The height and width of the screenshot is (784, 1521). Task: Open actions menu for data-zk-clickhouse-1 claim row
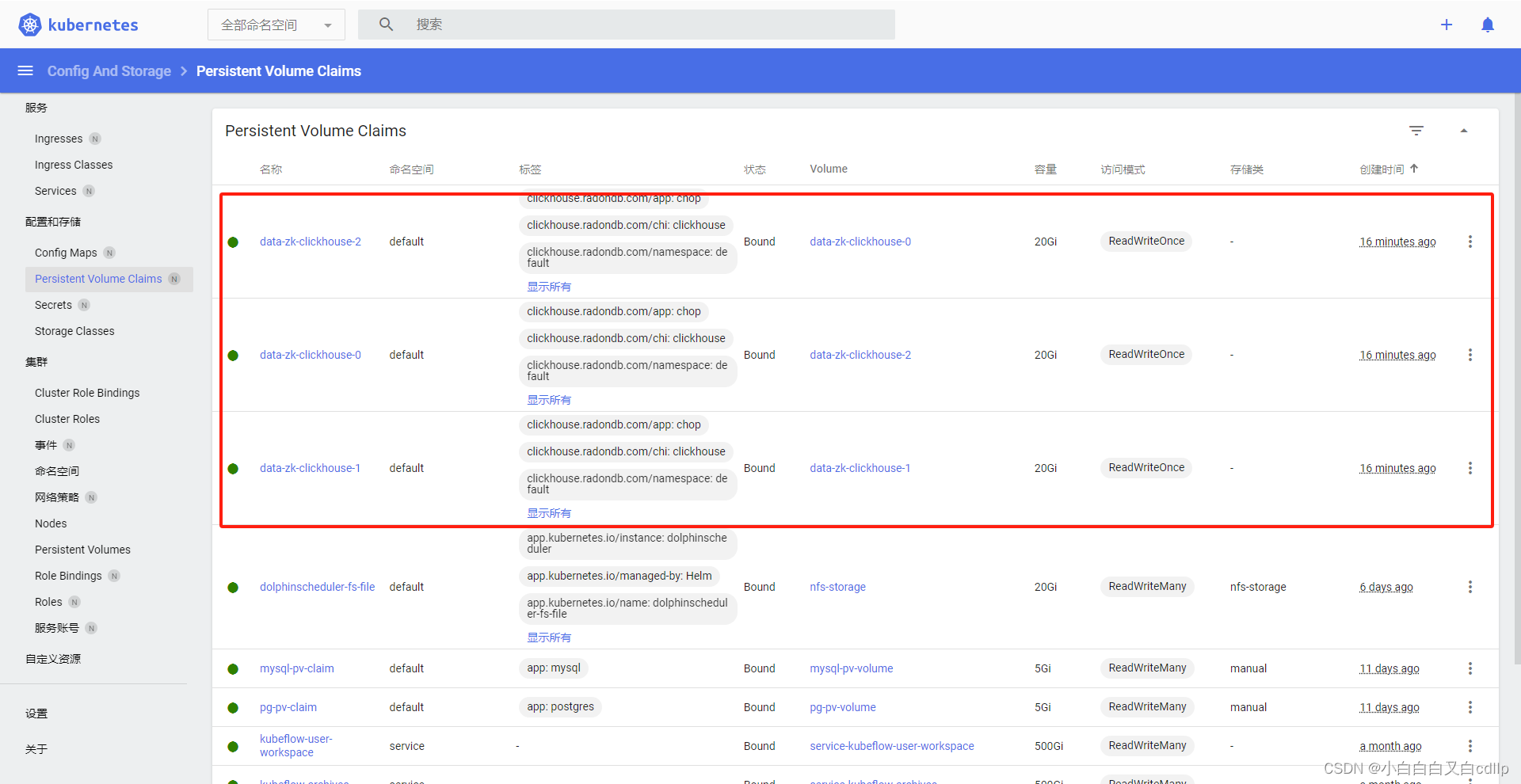(1470, 468)
